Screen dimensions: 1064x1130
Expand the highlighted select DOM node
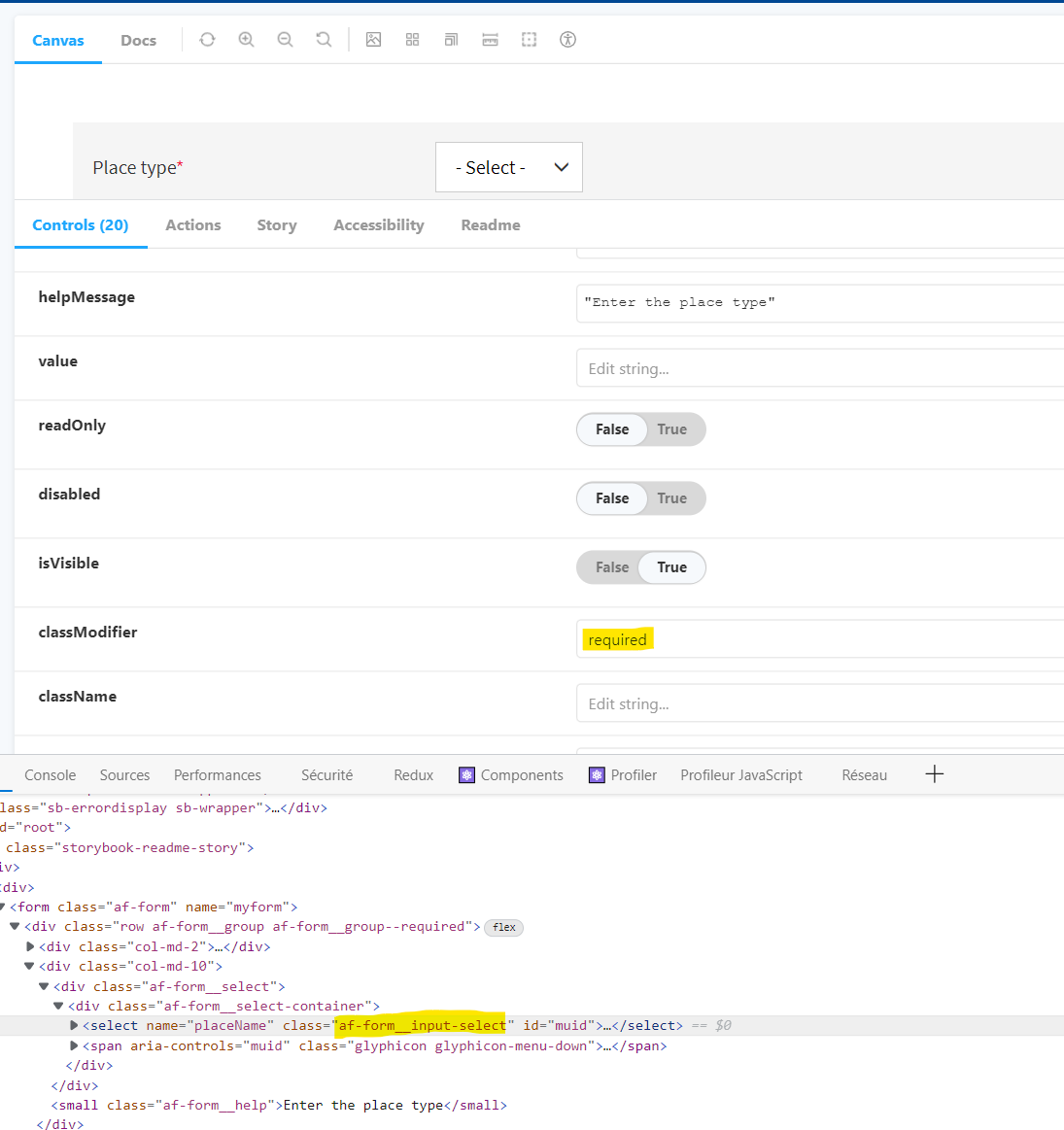74,1025
